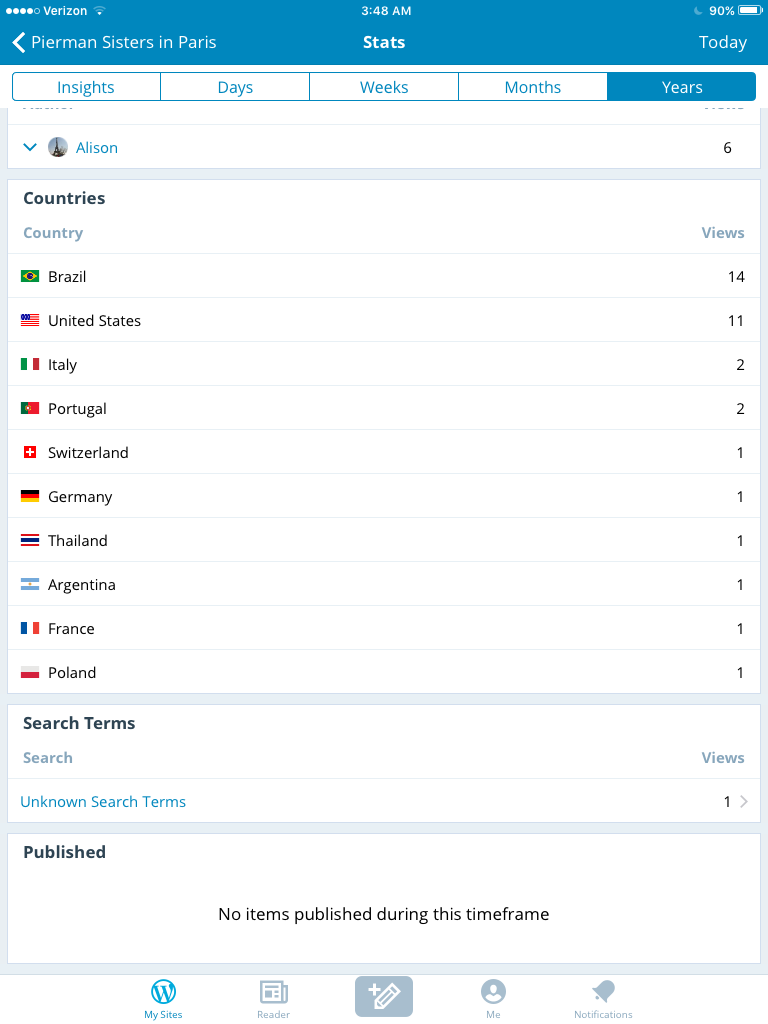Tap Alison's avatar thumbnail
Viewport: 768px width, 1024px height.
click(58, 147)
